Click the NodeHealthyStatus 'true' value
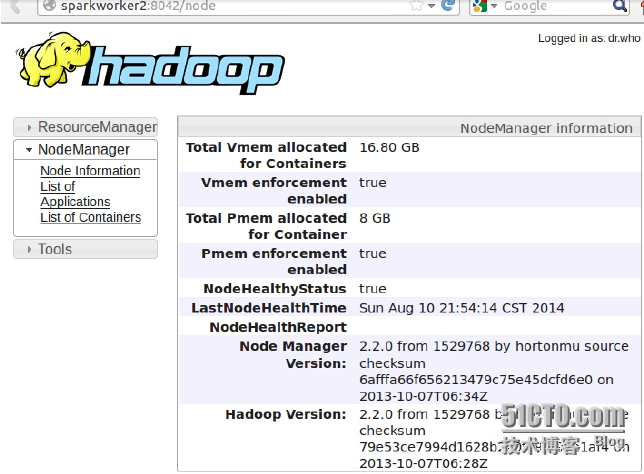 (373, 288)
